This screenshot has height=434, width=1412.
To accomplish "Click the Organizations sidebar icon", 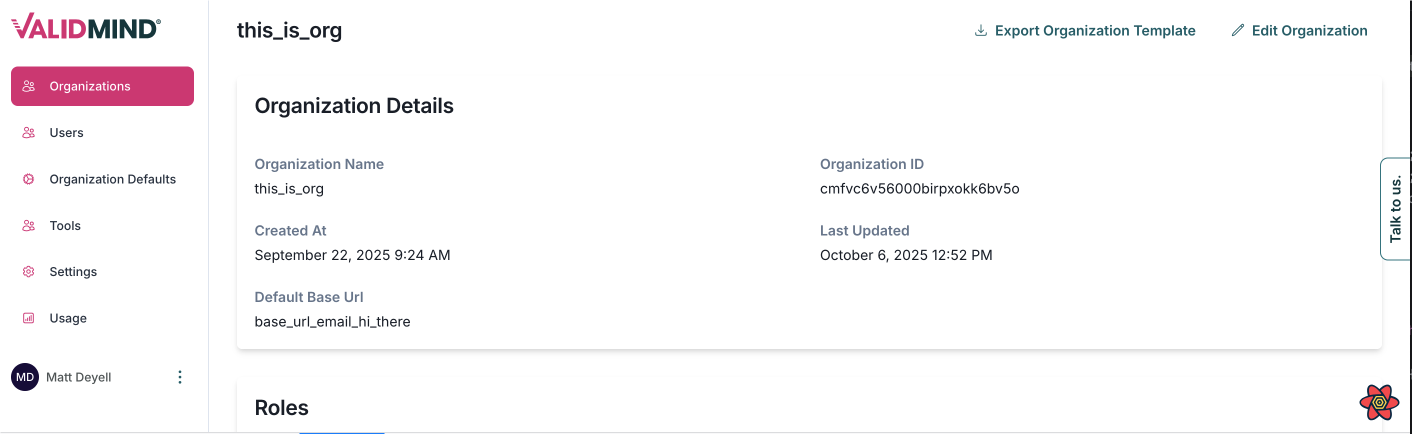I will pos(29,86).
